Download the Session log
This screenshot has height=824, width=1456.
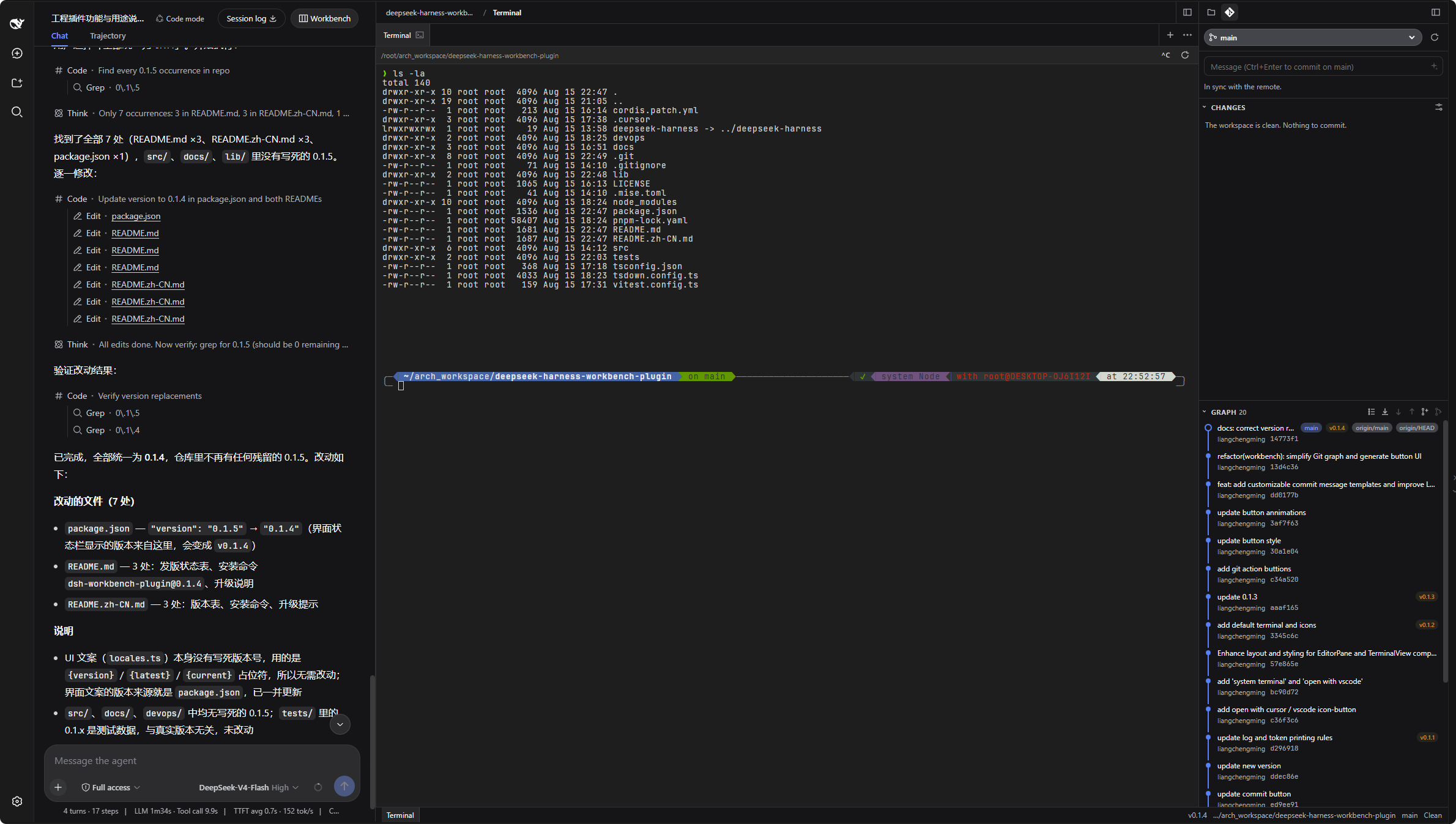[x=251, y=18]
